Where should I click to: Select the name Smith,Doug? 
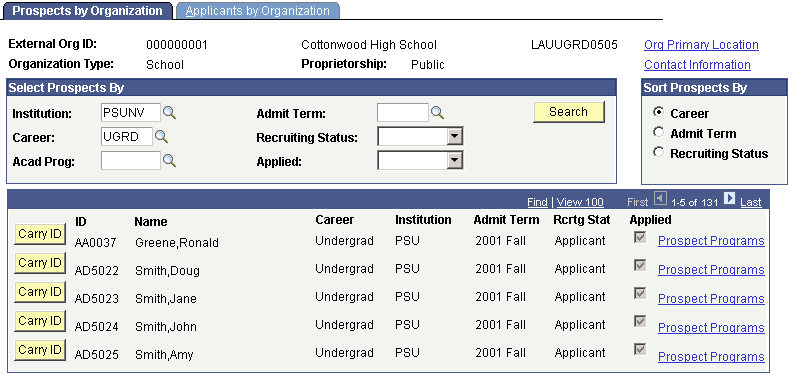coord(167,271)
